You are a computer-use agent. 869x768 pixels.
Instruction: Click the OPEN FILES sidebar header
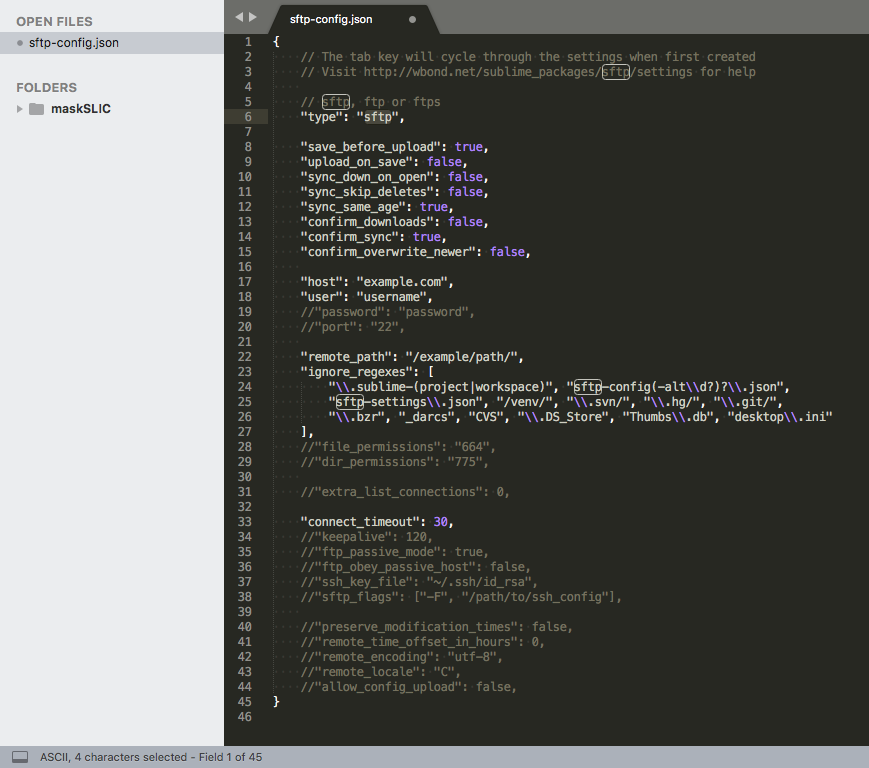coord(54,21)
